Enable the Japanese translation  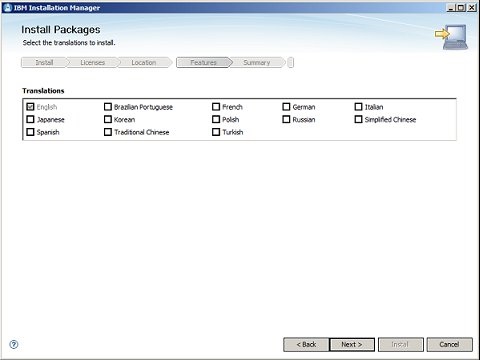[30, 119]
